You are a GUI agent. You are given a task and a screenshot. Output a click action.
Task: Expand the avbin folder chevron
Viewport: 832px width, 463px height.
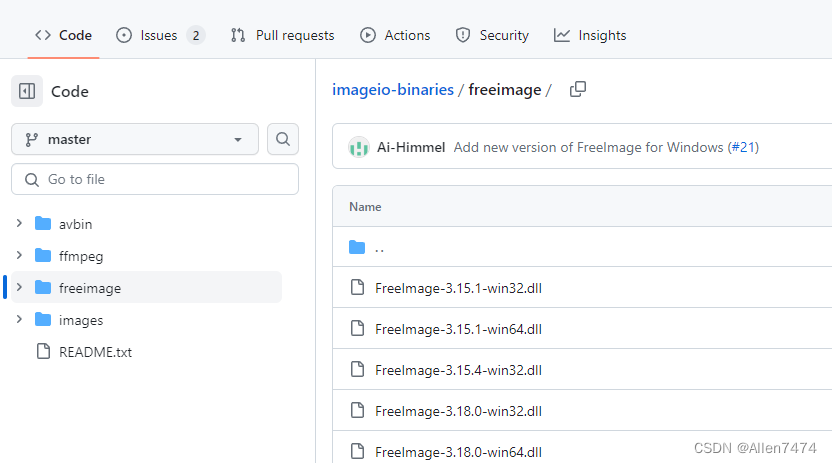(x=19, y=223)
